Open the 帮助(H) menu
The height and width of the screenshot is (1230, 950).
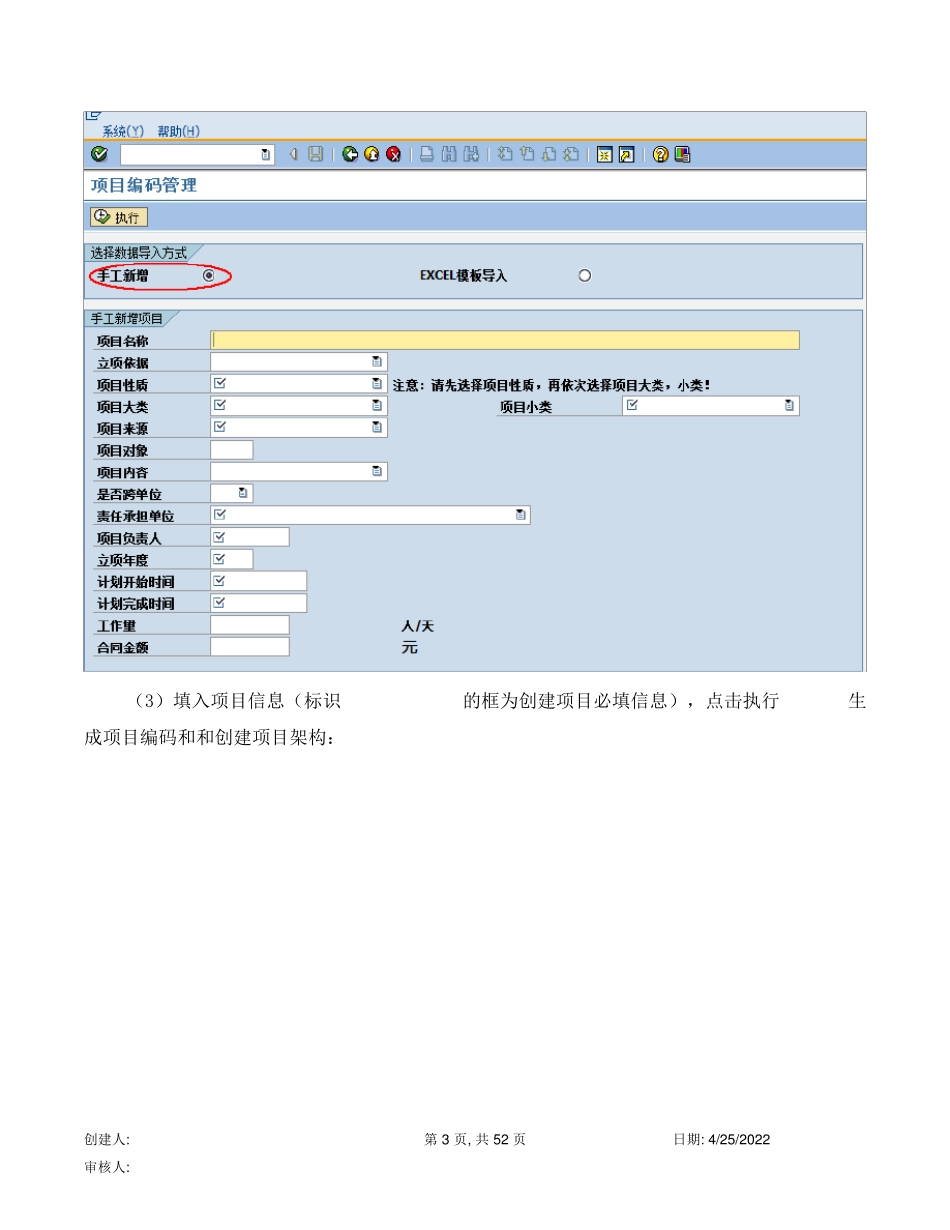(179, 131)
